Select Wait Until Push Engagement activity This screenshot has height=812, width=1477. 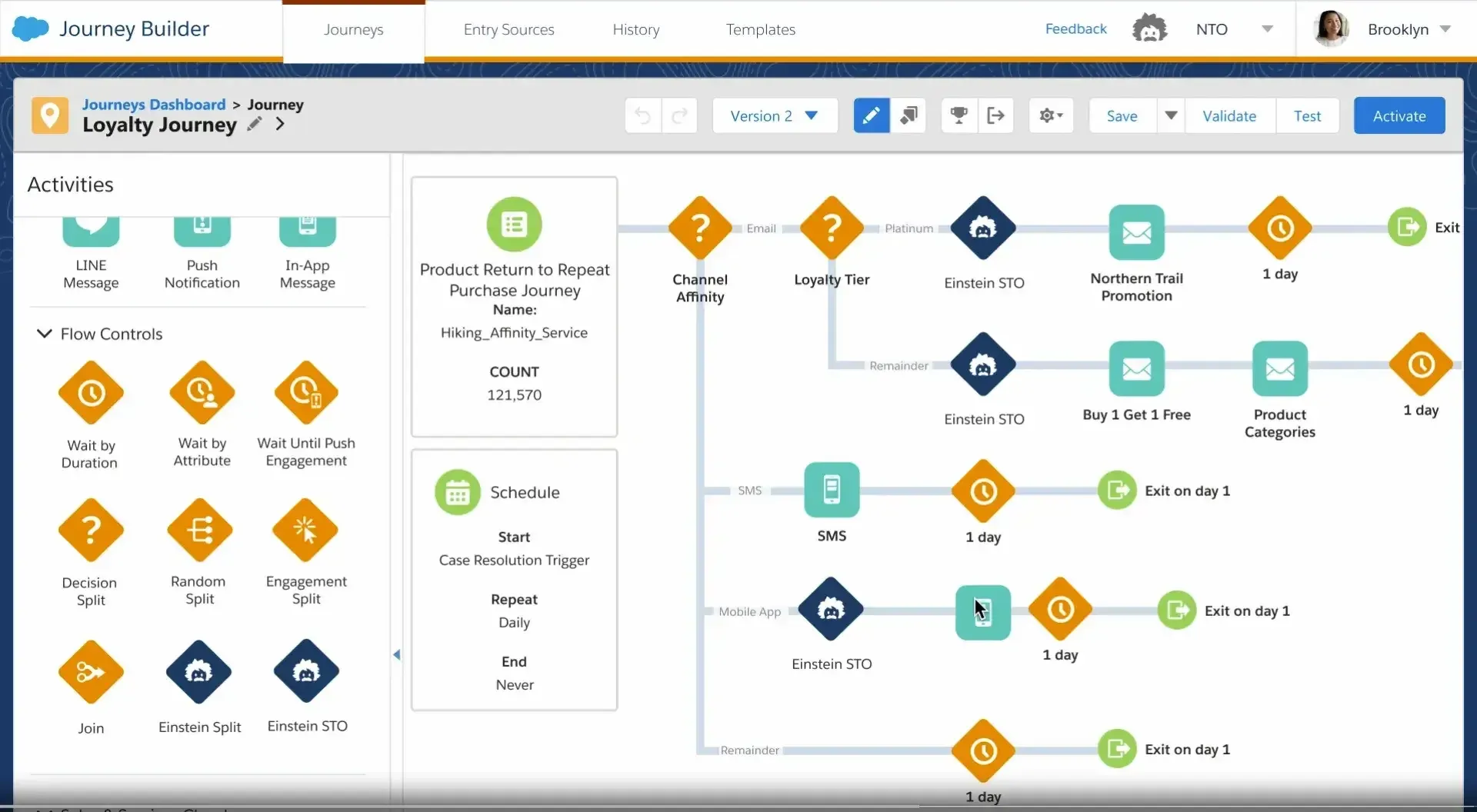306,393
